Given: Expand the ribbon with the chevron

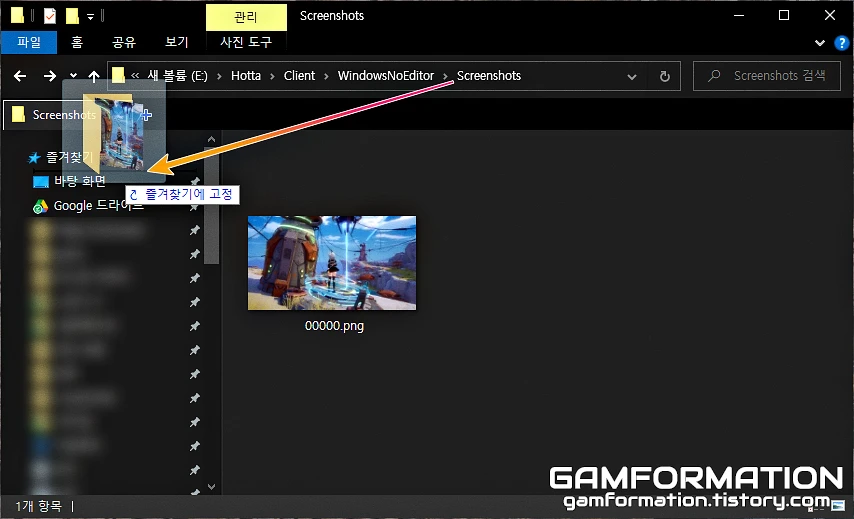Looking at the screenshot, I should click(820, 42).
